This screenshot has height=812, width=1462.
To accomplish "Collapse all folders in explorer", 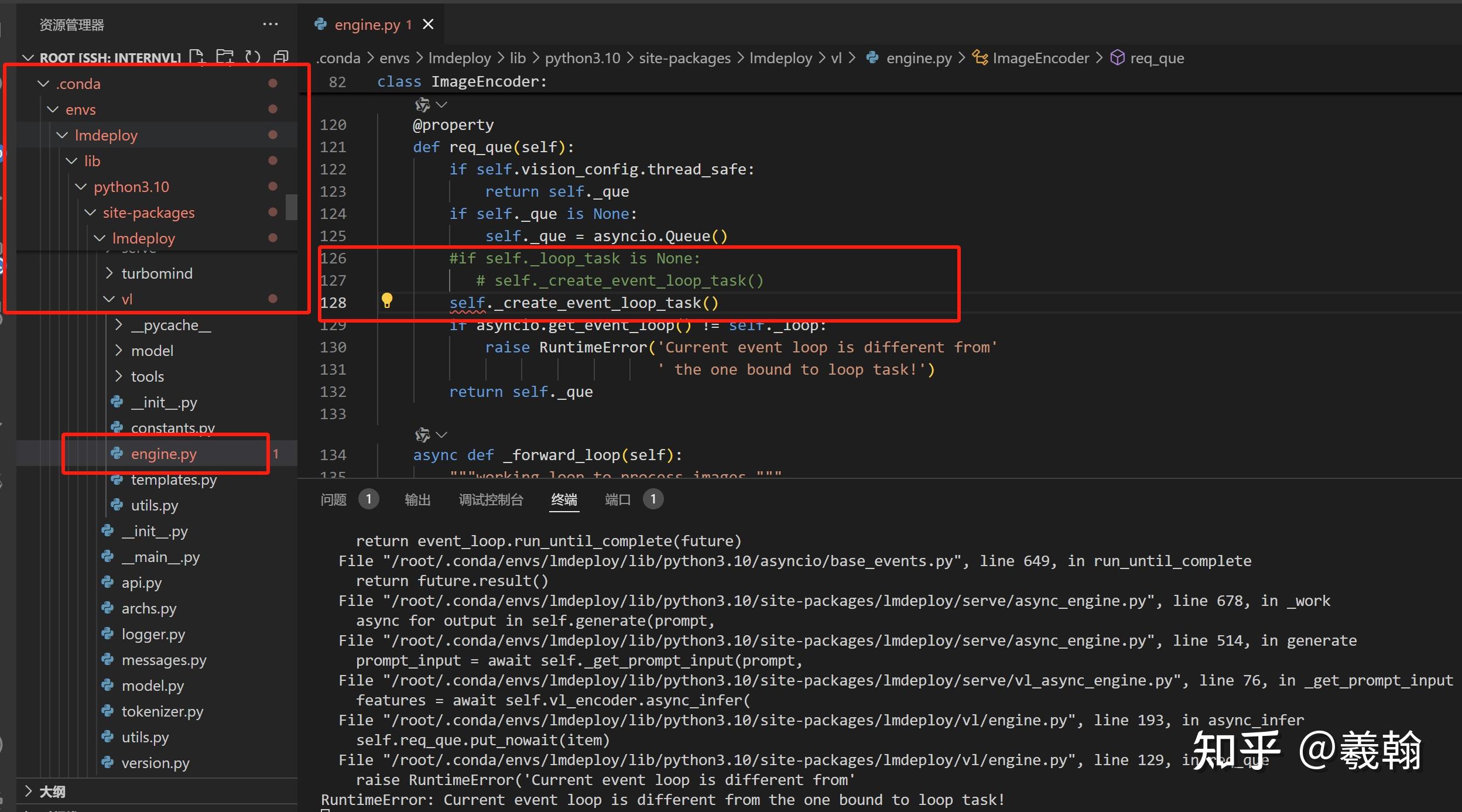I will point(282,57).
